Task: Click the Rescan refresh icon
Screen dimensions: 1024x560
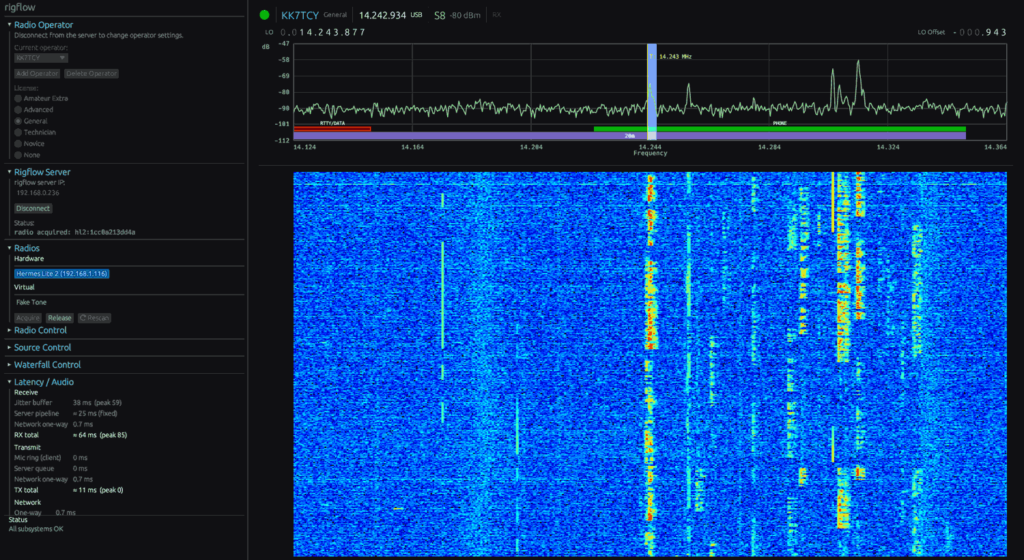Action: tap(83, 318)
